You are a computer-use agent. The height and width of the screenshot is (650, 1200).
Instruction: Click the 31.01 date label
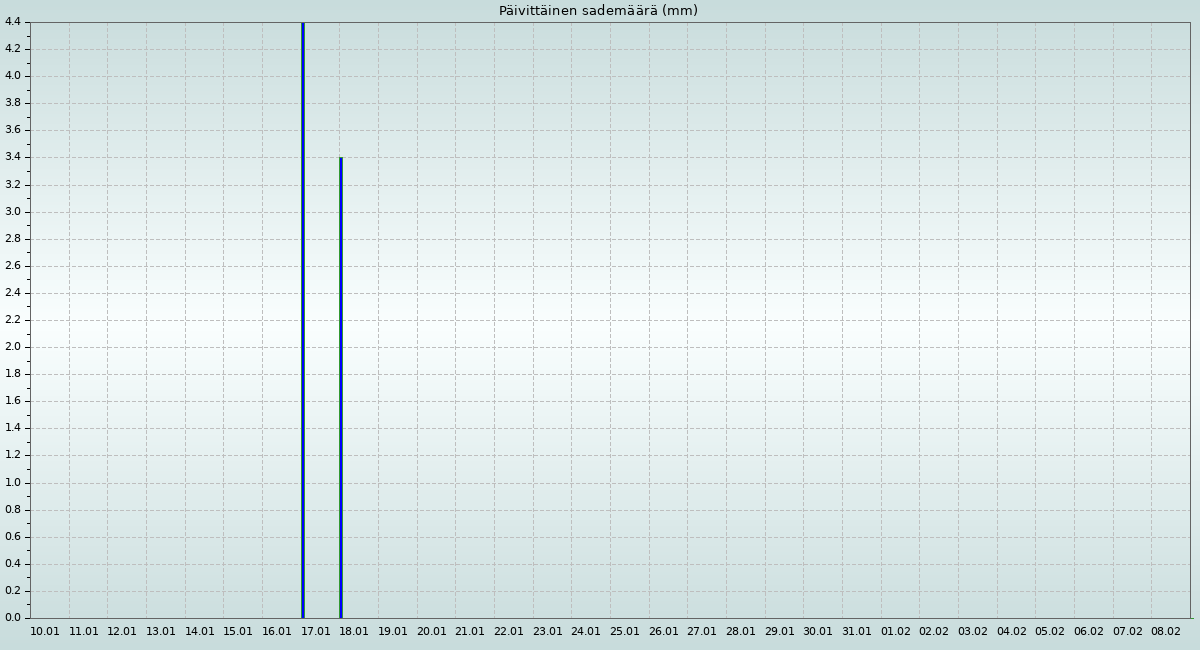[x=857, y=632]
